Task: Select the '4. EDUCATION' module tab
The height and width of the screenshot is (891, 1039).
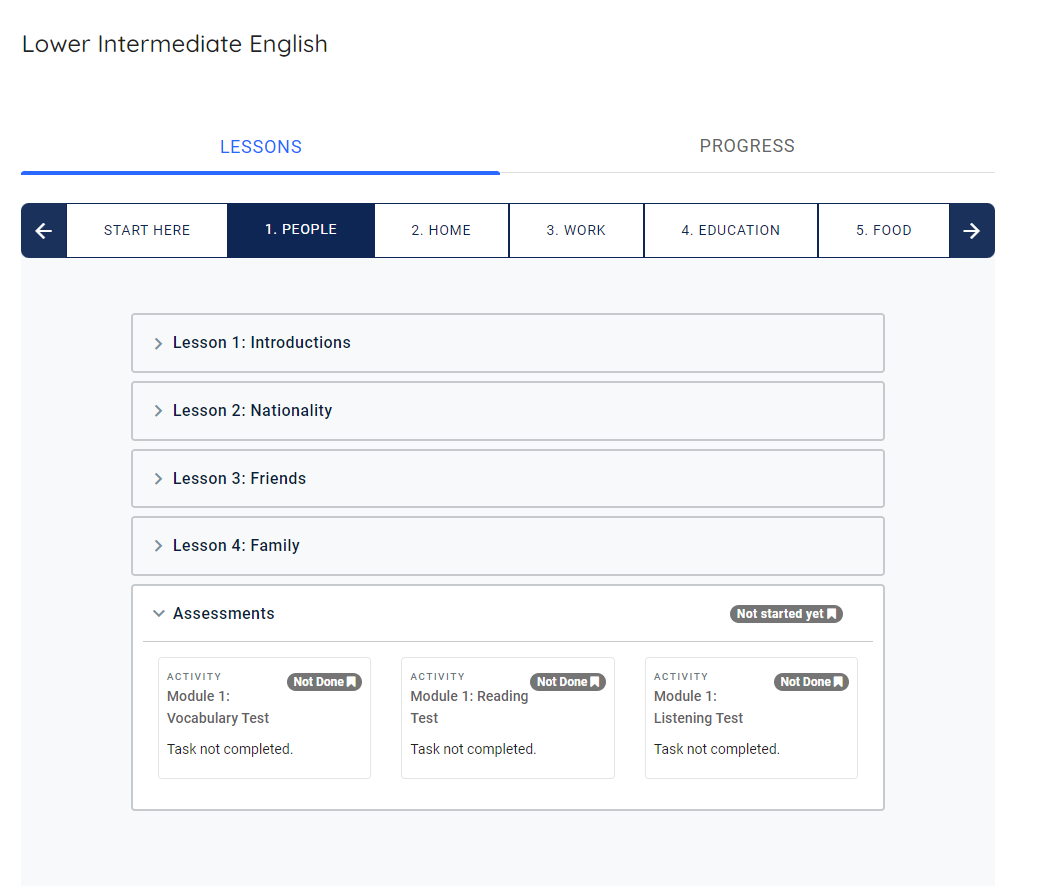Action: coord(730,230)
